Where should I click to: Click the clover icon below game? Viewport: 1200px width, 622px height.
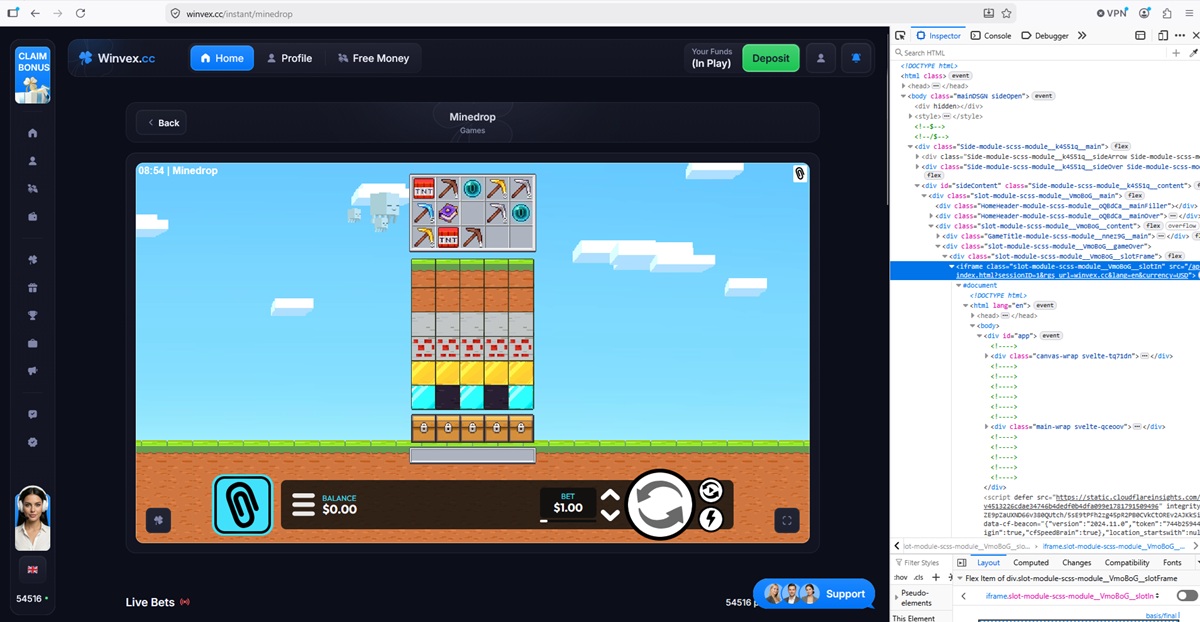pos(158,520)
